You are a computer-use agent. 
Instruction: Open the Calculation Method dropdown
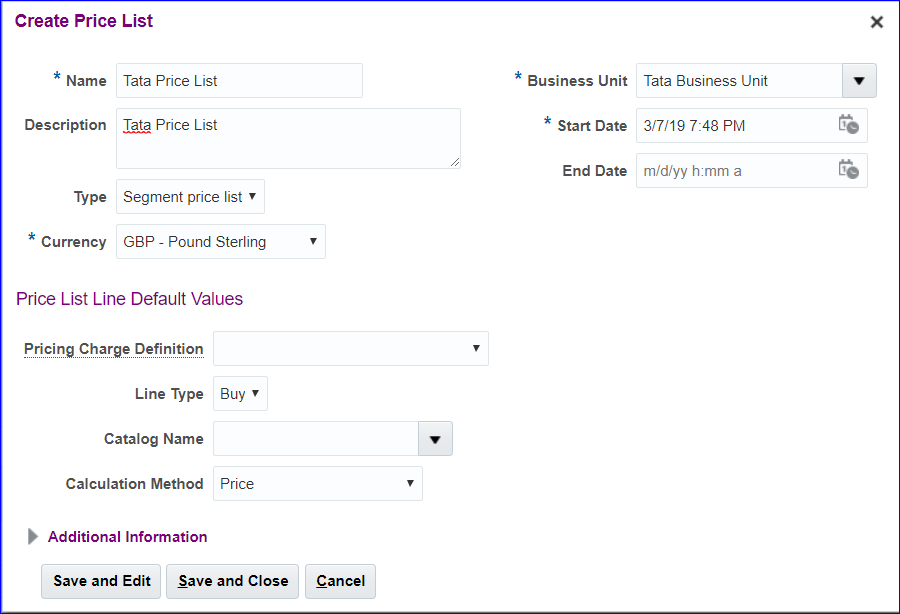coord(318,484)
